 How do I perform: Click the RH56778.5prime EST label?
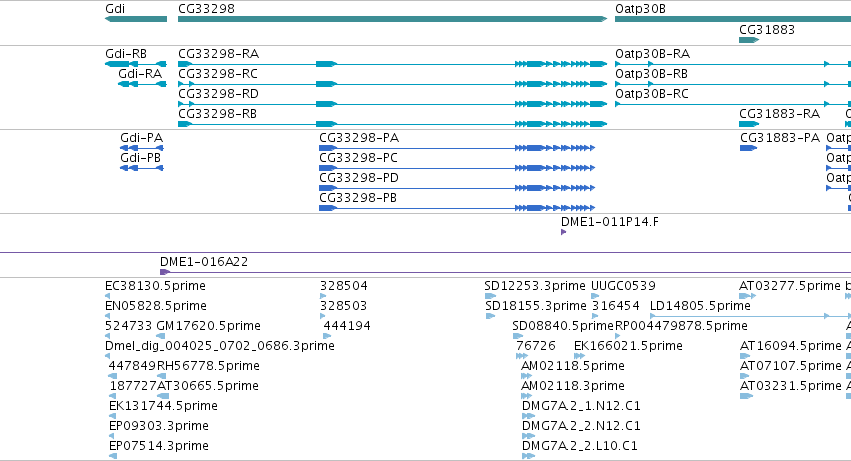coord(208,366)
